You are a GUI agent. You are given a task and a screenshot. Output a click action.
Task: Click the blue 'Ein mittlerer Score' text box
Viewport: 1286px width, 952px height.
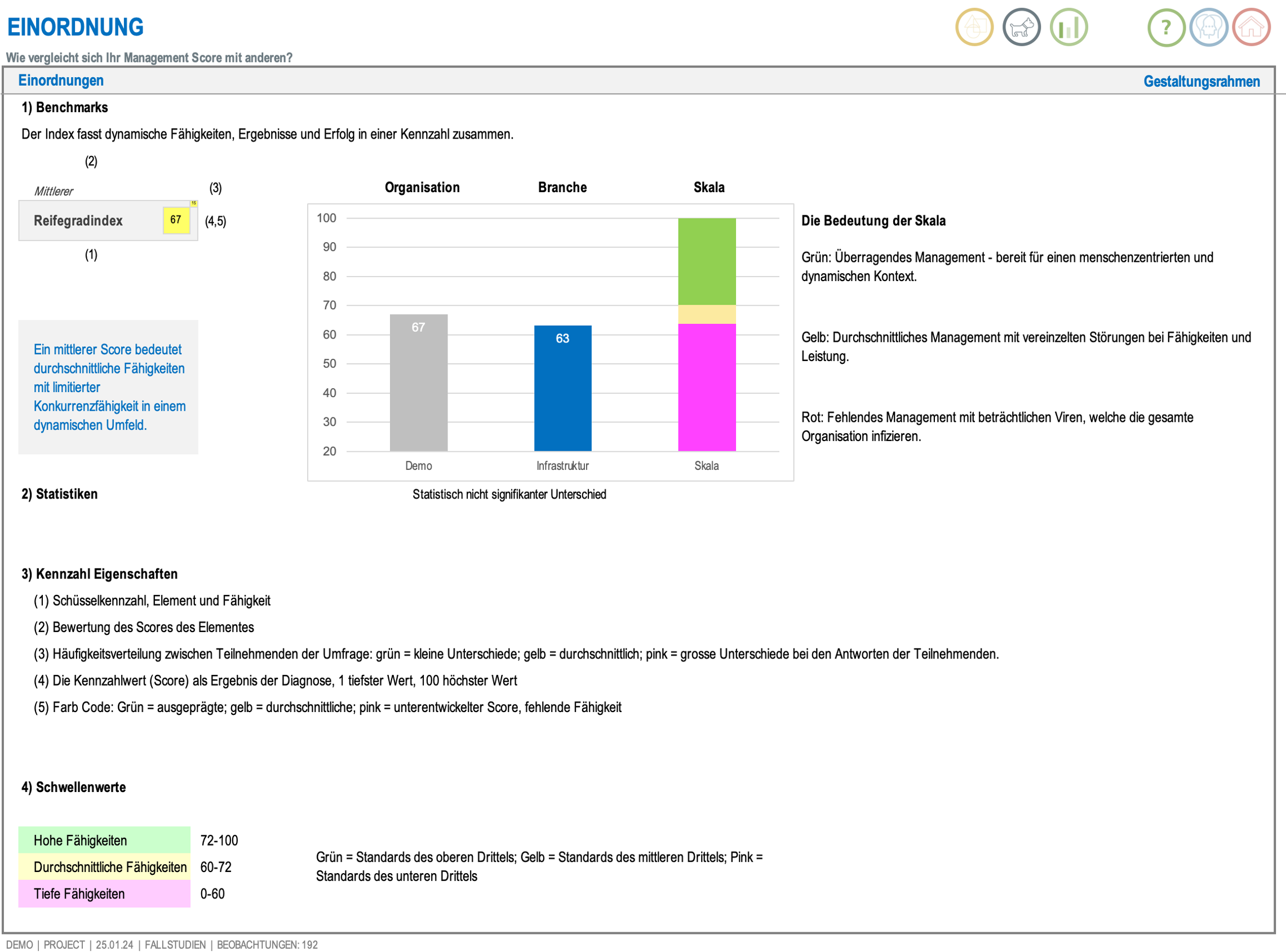[x=108, y=387]
